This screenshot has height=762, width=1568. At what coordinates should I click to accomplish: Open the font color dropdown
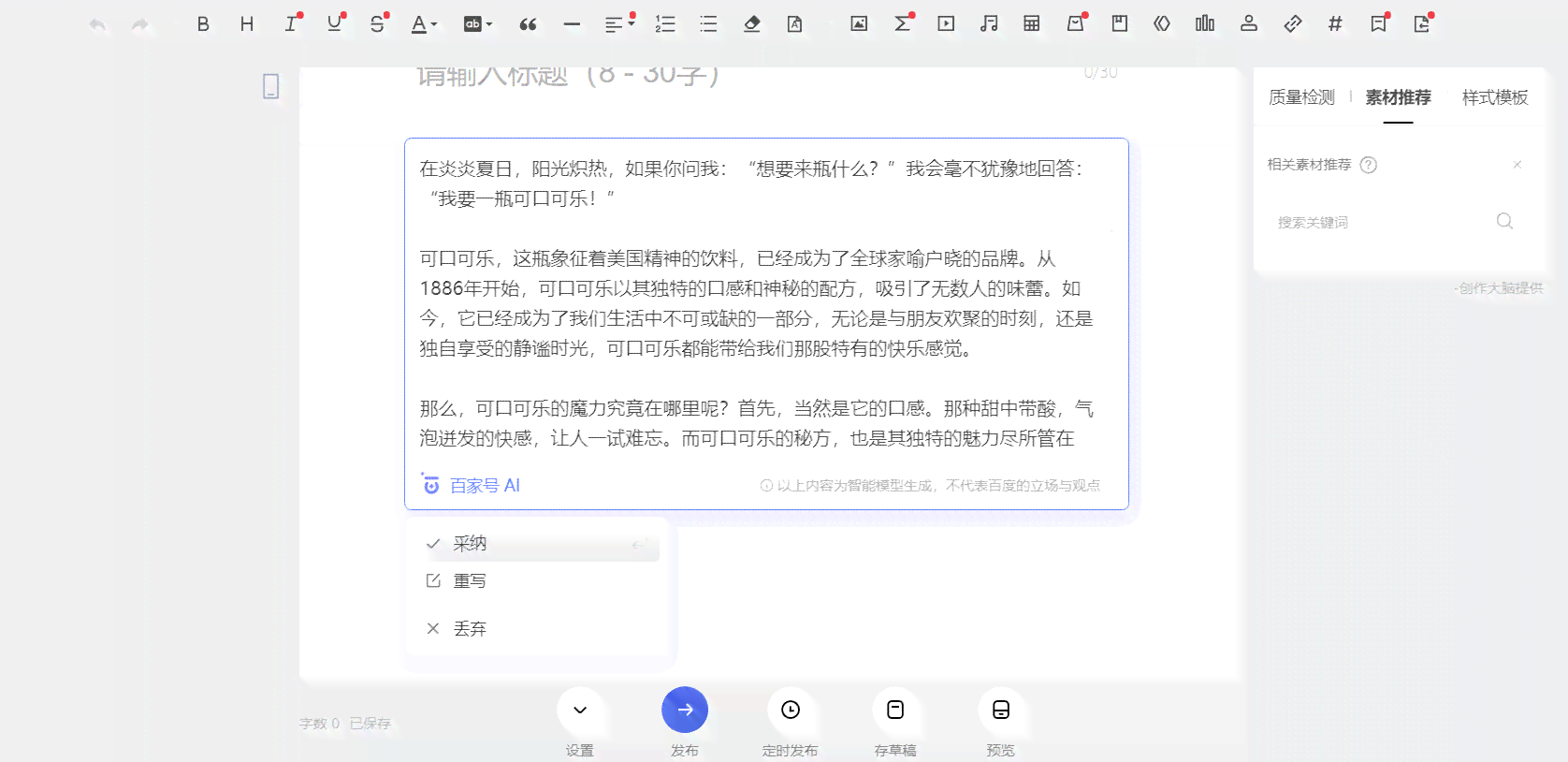tap(424, 24)
